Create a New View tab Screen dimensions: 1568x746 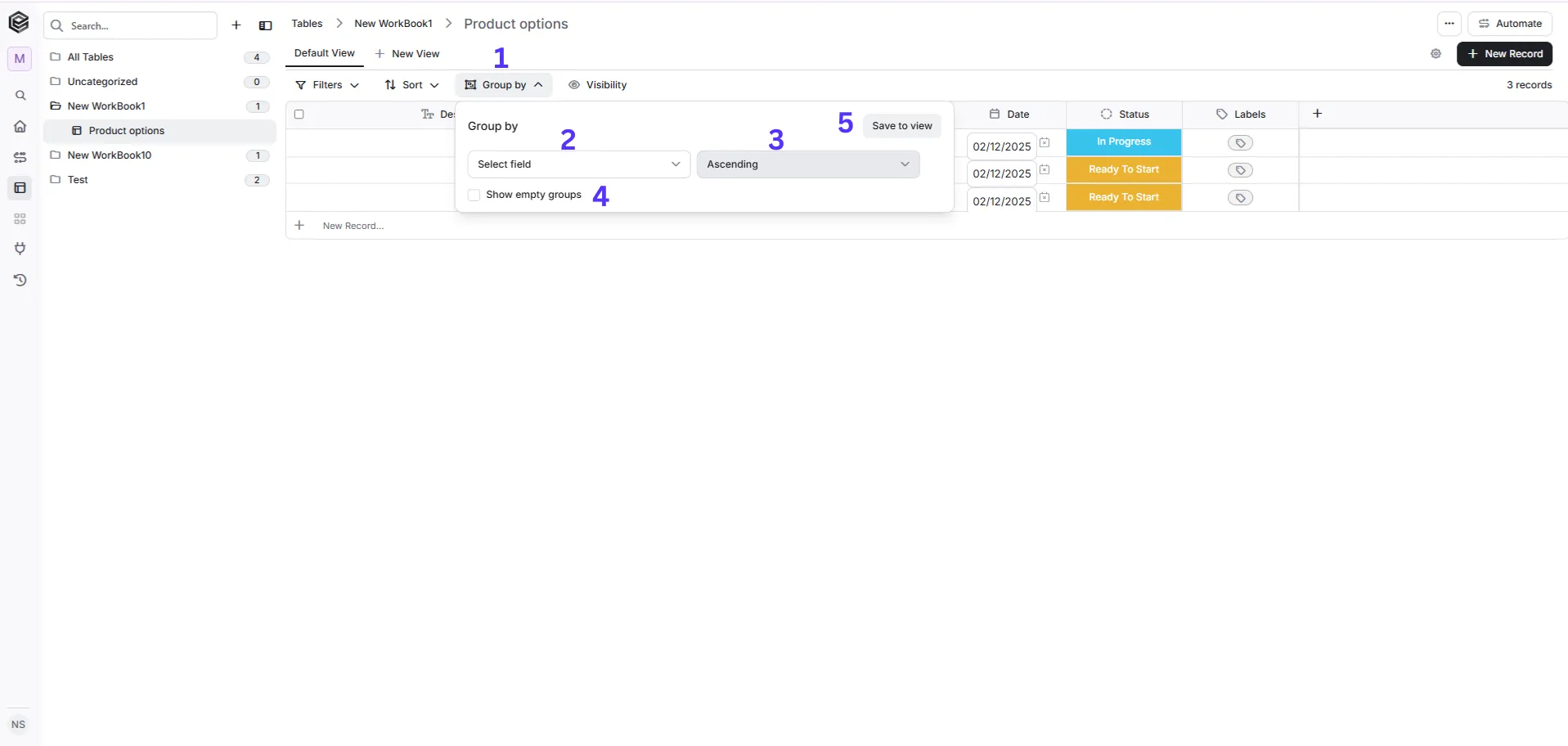pos(407,54)
